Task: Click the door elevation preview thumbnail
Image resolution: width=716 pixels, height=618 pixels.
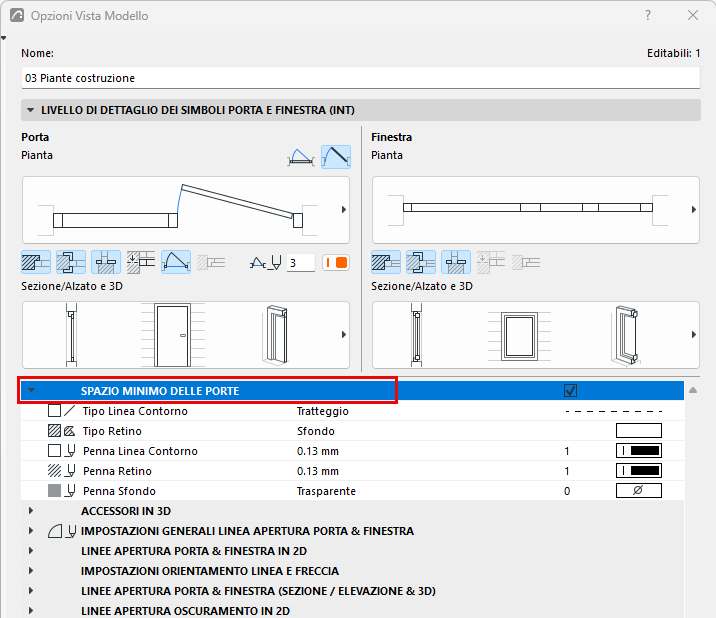Action: [x=173, y=335]
